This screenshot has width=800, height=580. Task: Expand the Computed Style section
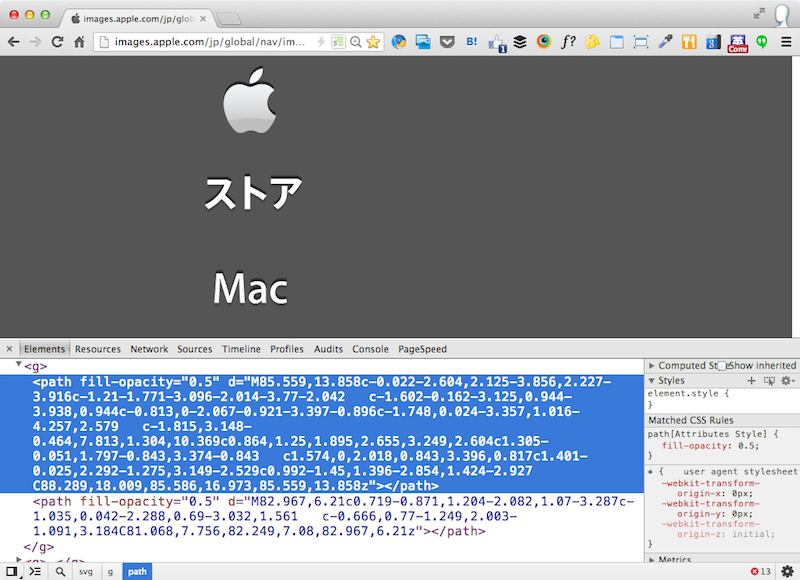652,366
